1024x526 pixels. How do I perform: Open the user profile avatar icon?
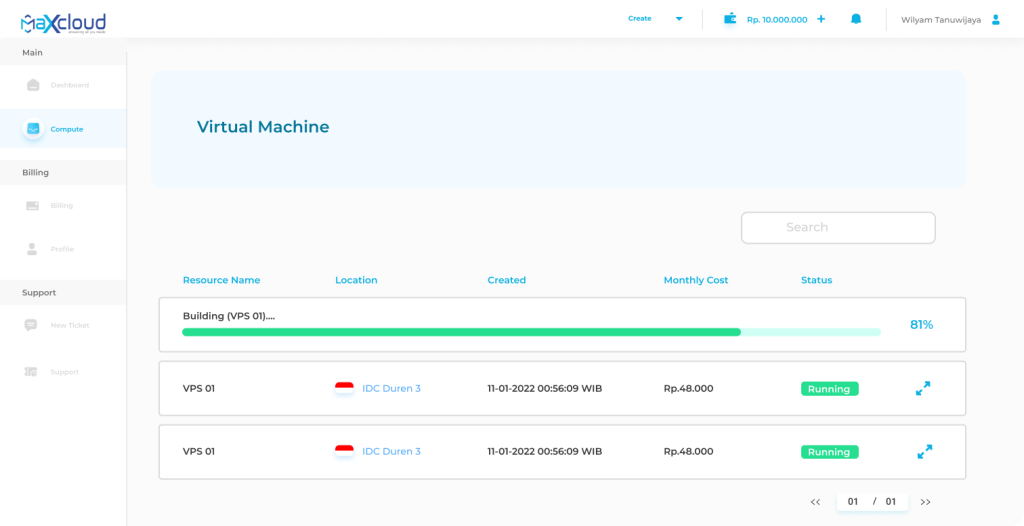[995, 19]
